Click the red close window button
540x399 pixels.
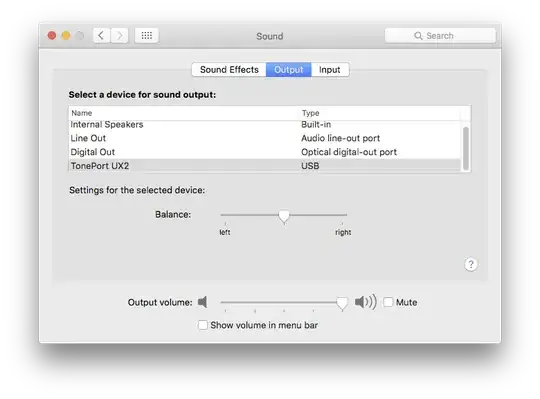coord(52,35)
